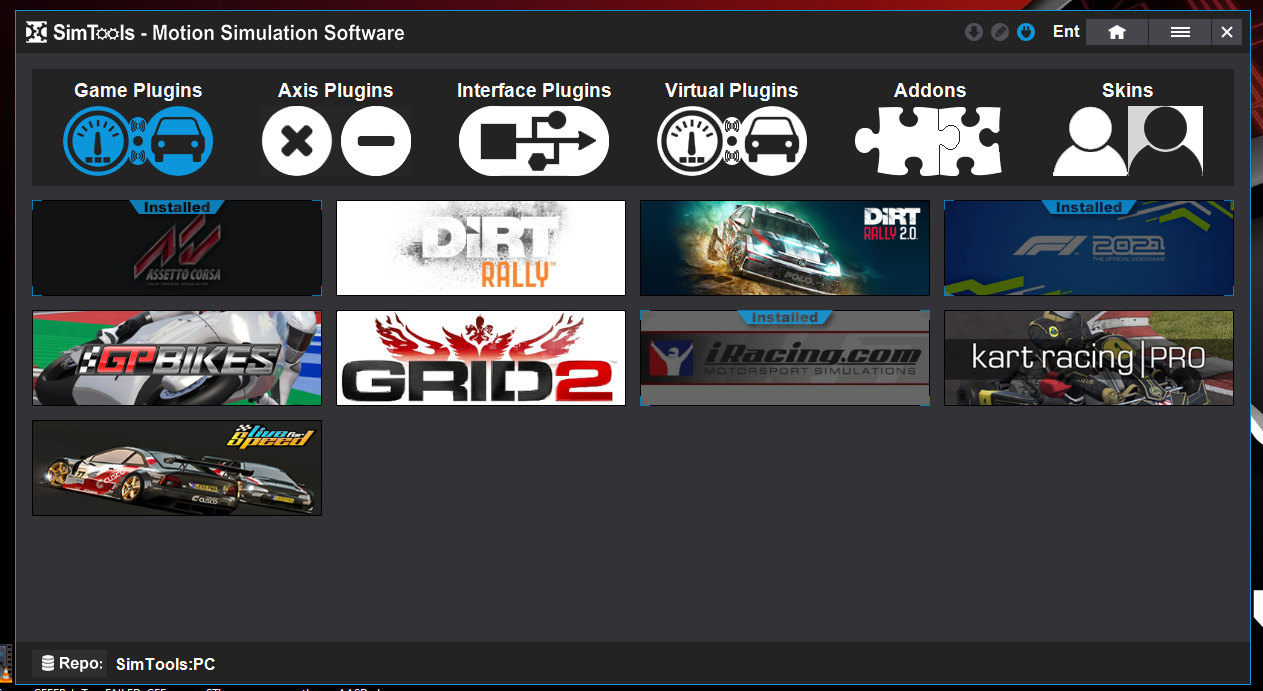Close the SimTools window
The width and height of the screenshot is (1263, 691).
tap(1227, 32)
